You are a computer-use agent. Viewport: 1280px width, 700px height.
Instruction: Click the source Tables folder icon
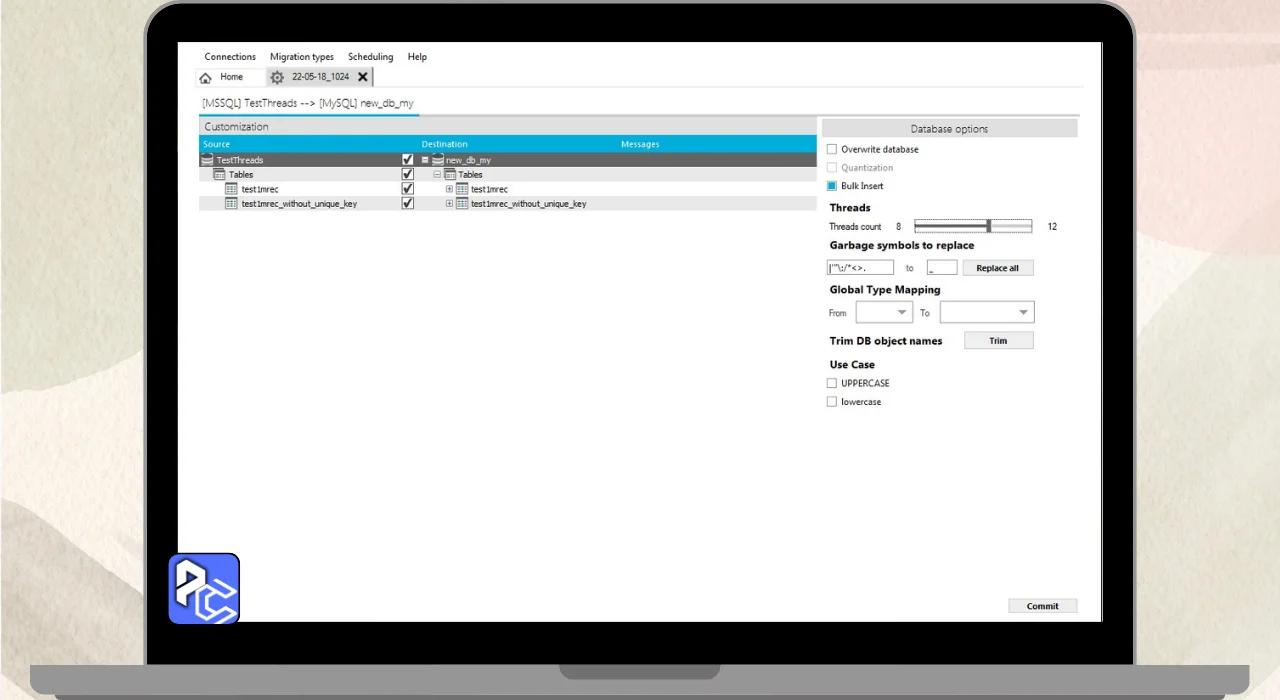click(220, 174)
